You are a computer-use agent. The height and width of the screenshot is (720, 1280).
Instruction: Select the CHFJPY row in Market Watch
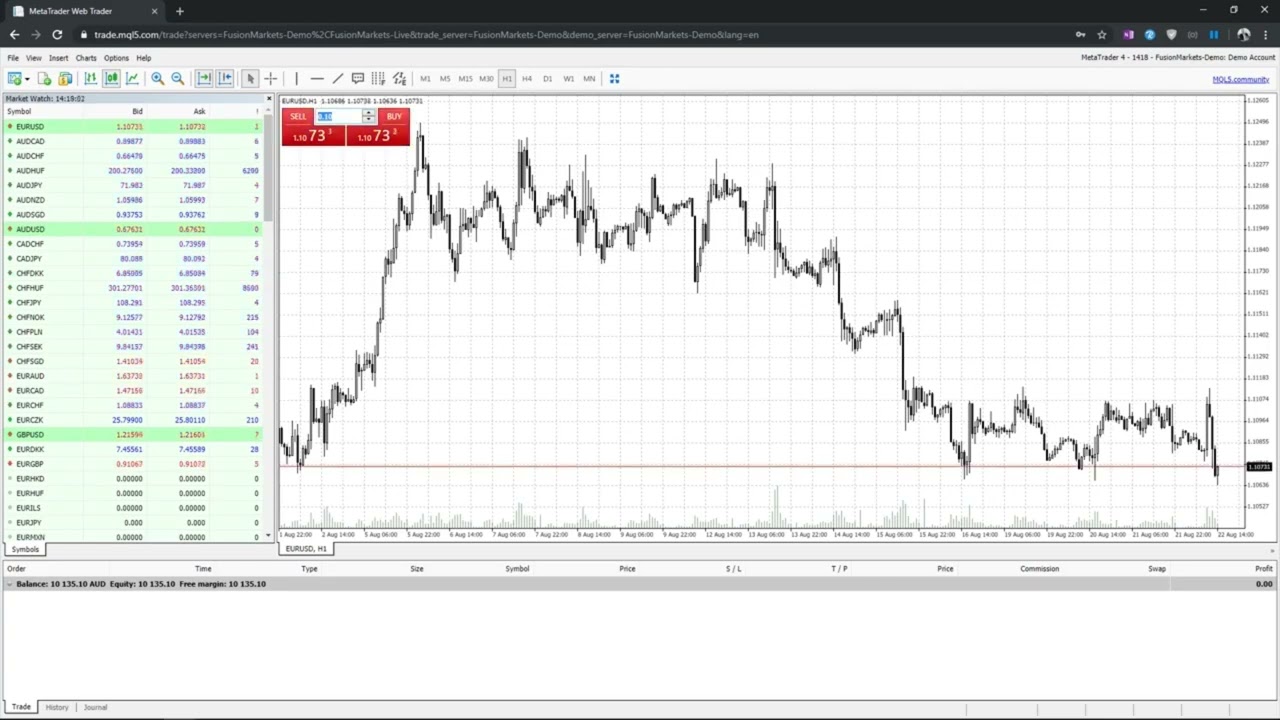click(134, 302)
